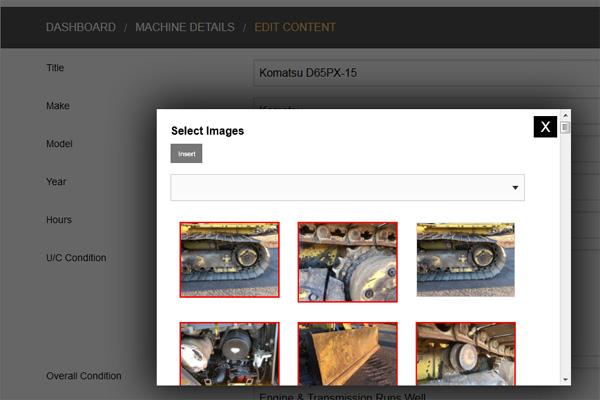600x400 pixels.
Task: Select the dozer blade thumbnail
Action: tap(347, 354)
